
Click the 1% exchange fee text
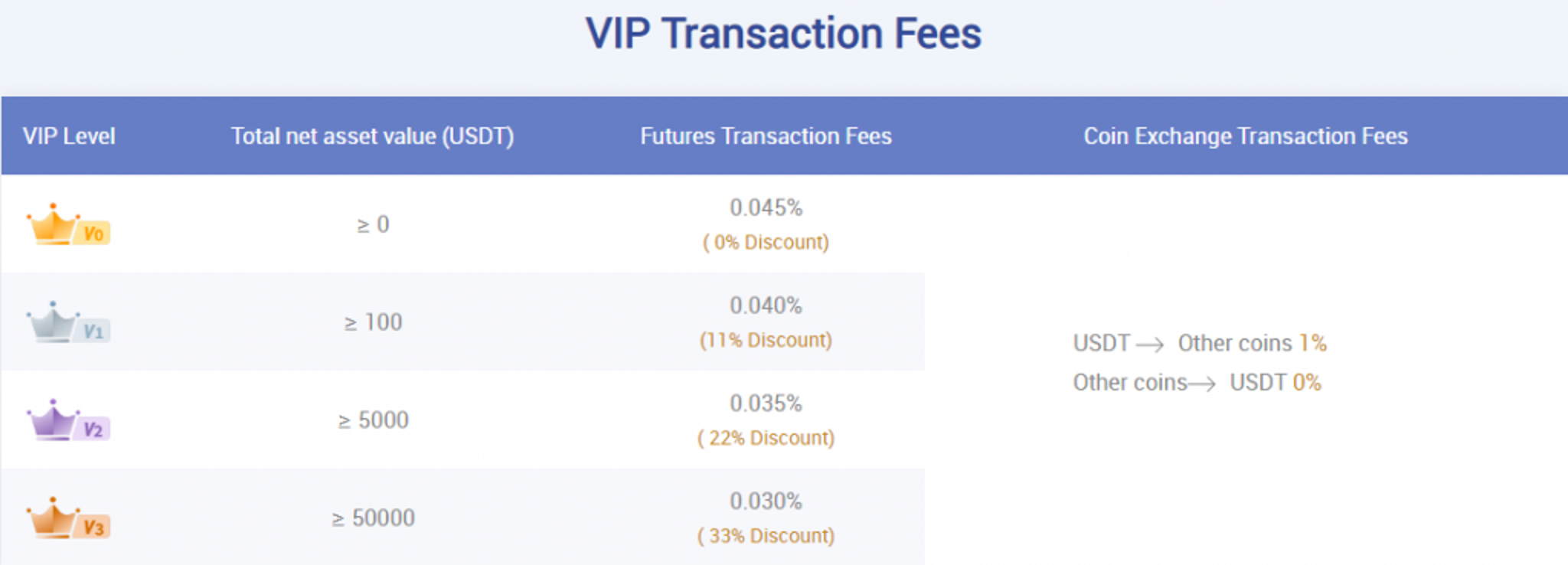click(1313, 343)
